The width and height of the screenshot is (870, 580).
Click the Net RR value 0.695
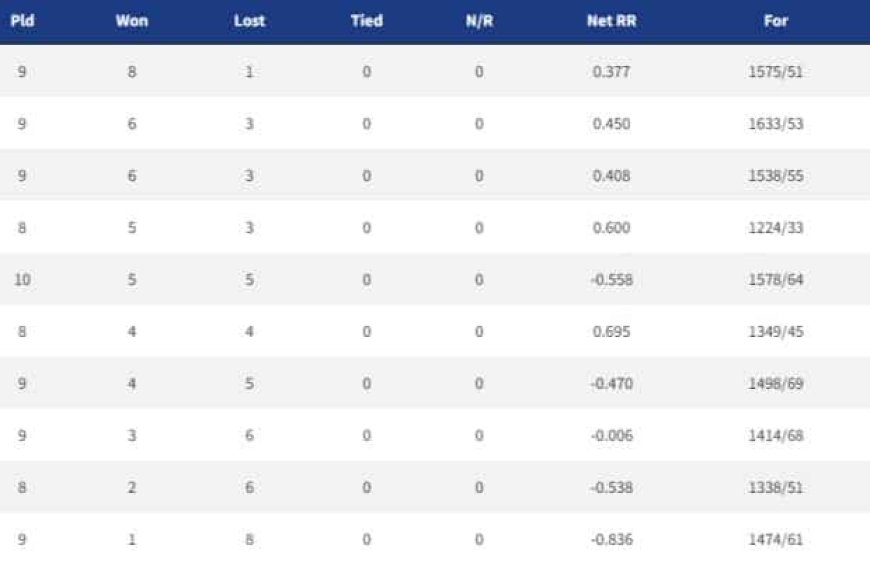[611, 332]
